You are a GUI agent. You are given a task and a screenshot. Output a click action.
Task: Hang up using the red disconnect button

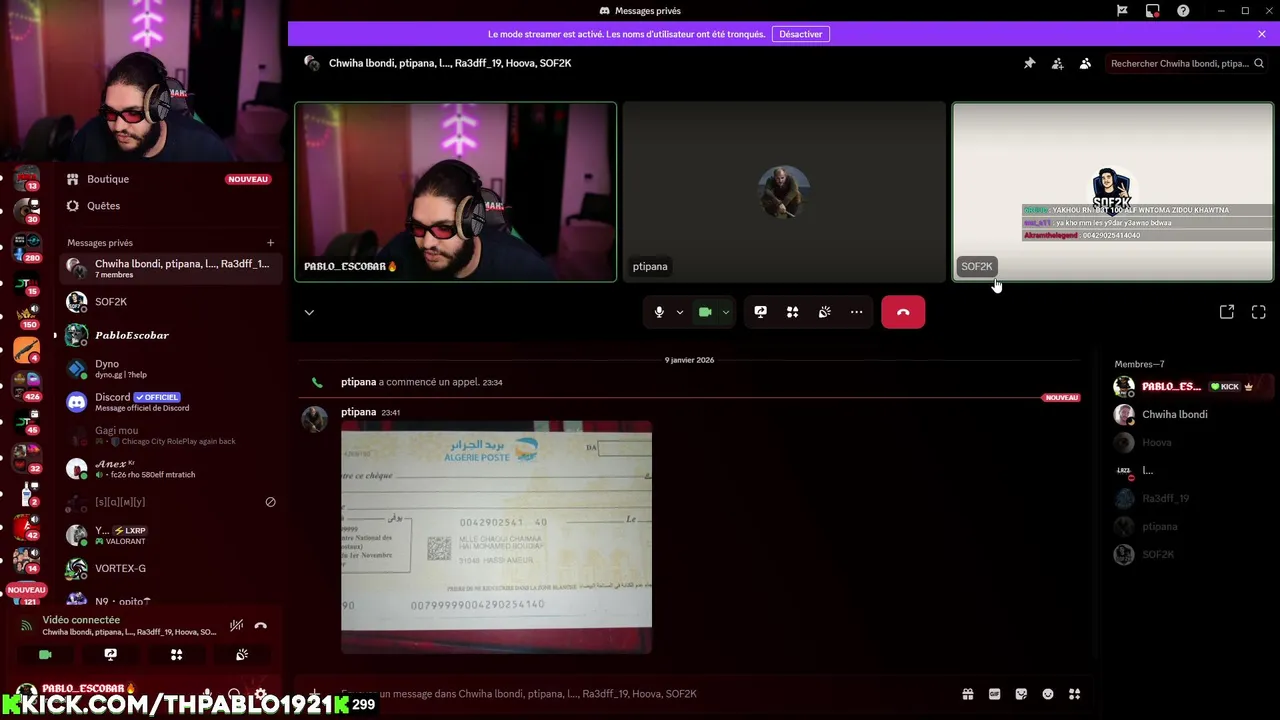point(903,312)
